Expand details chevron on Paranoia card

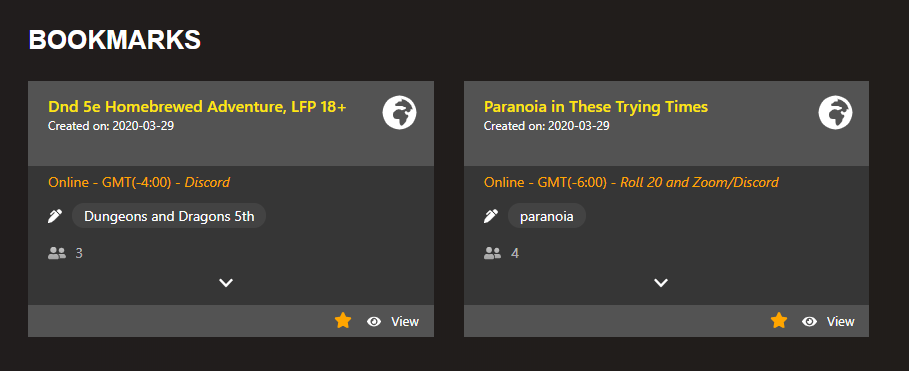pos(661,283)
